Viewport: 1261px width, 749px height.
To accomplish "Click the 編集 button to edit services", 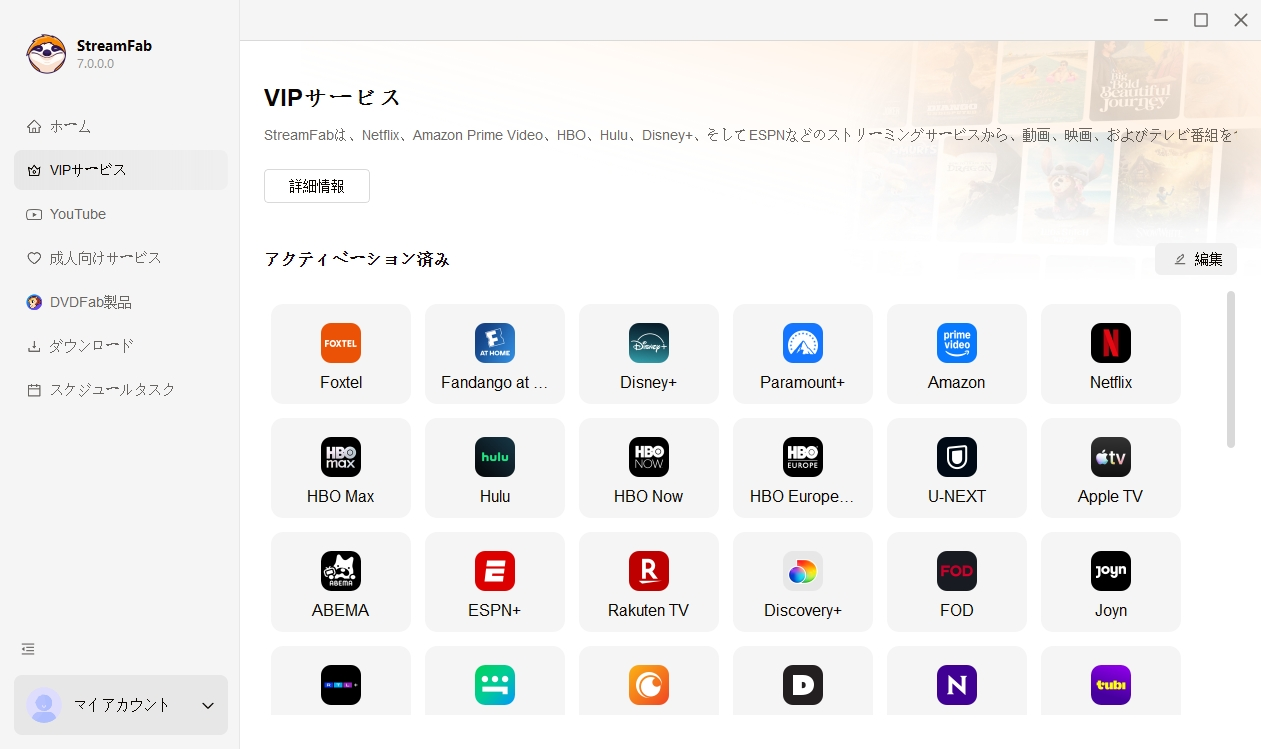I will [1195, 258].
